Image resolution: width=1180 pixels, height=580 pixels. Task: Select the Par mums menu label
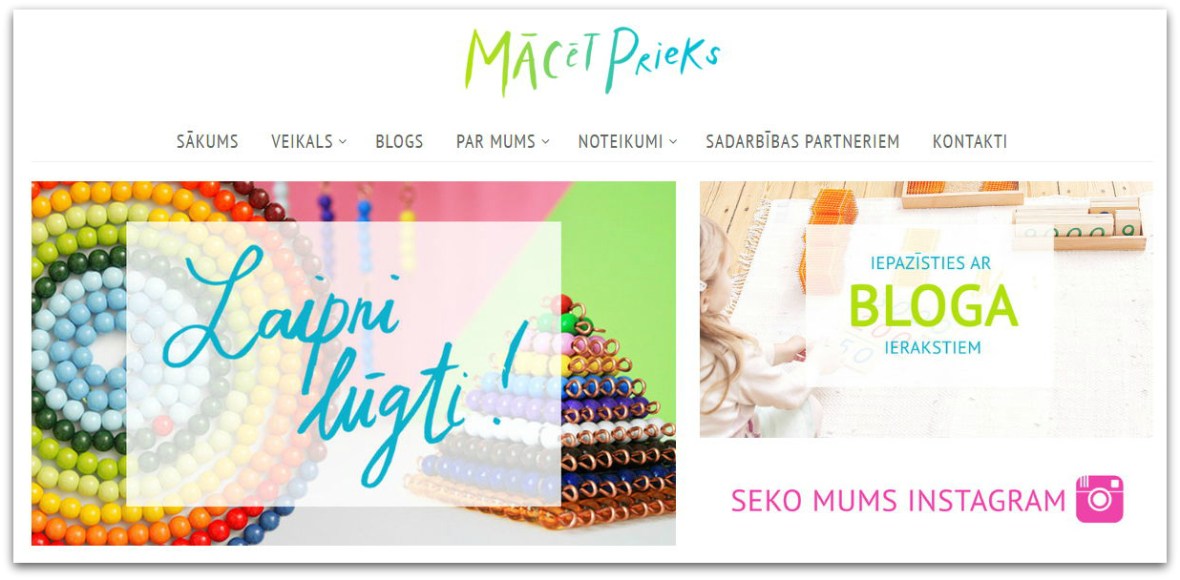click(495, 141)
